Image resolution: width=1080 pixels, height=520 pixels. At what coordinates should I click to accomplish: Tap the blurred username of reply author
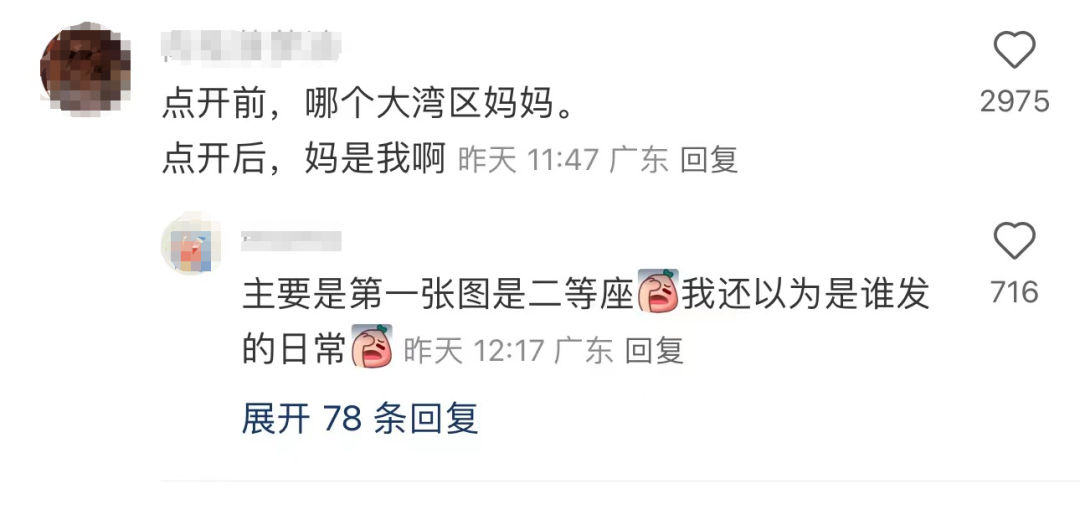291,241
